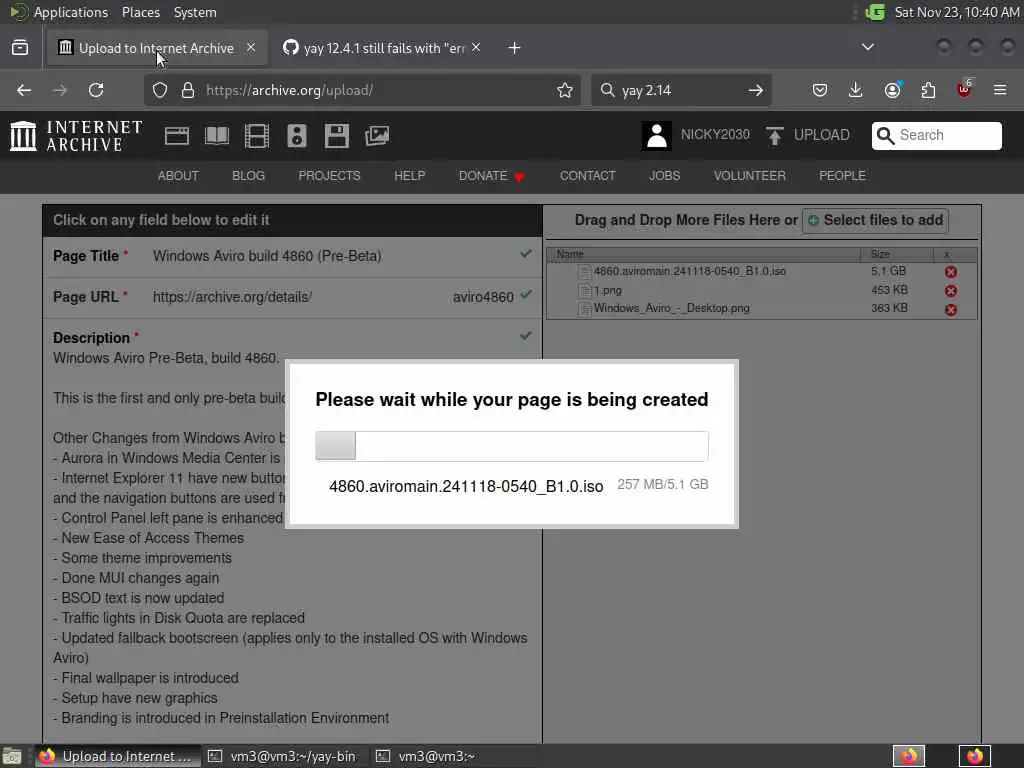The image size is (1024, 768).
Task: Open the extensions puzzle icon
Action: pyautogui.click(x=928, y=90)
